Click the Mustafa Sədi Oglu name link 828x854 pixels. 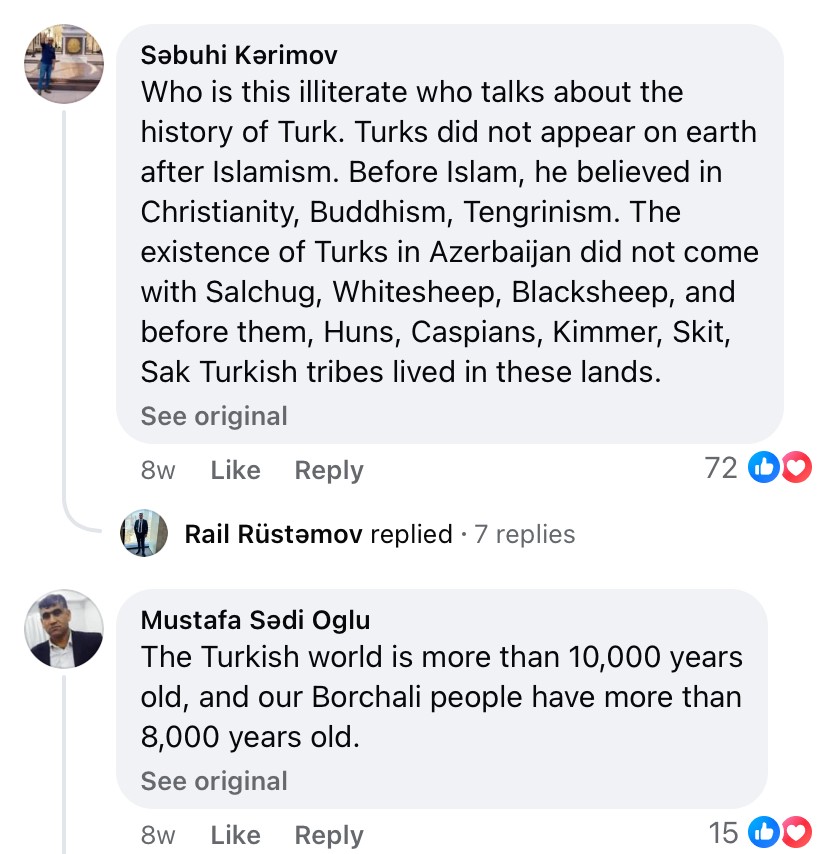pyautogui.click(x=255, y=620)
